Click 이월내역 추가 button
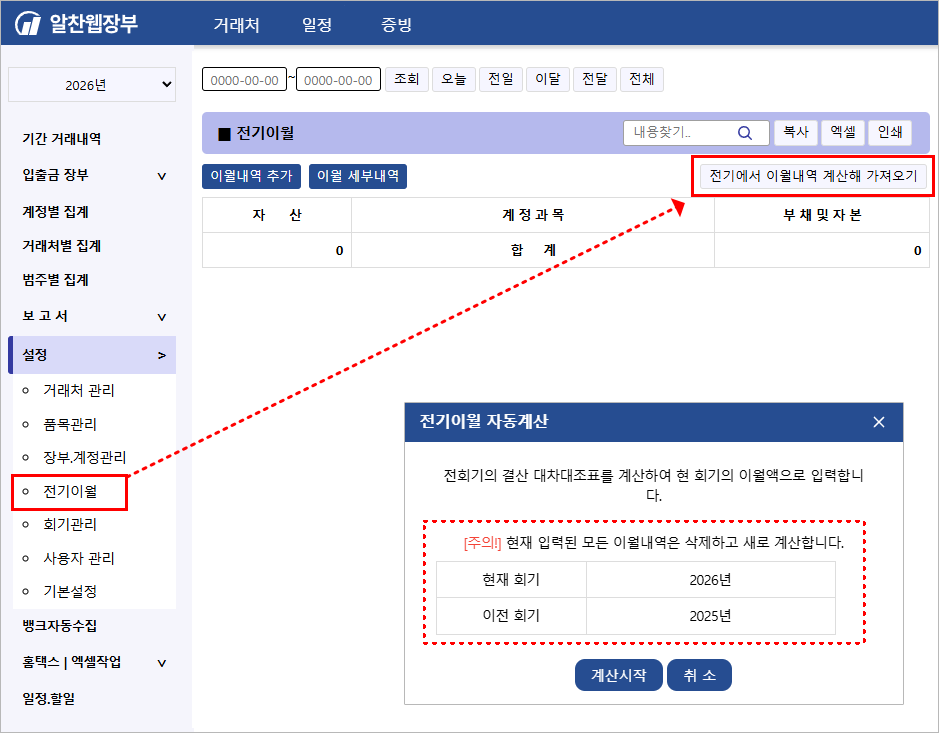Image resolution: width=939 pixels, height=733 pixels. point(252,176)
